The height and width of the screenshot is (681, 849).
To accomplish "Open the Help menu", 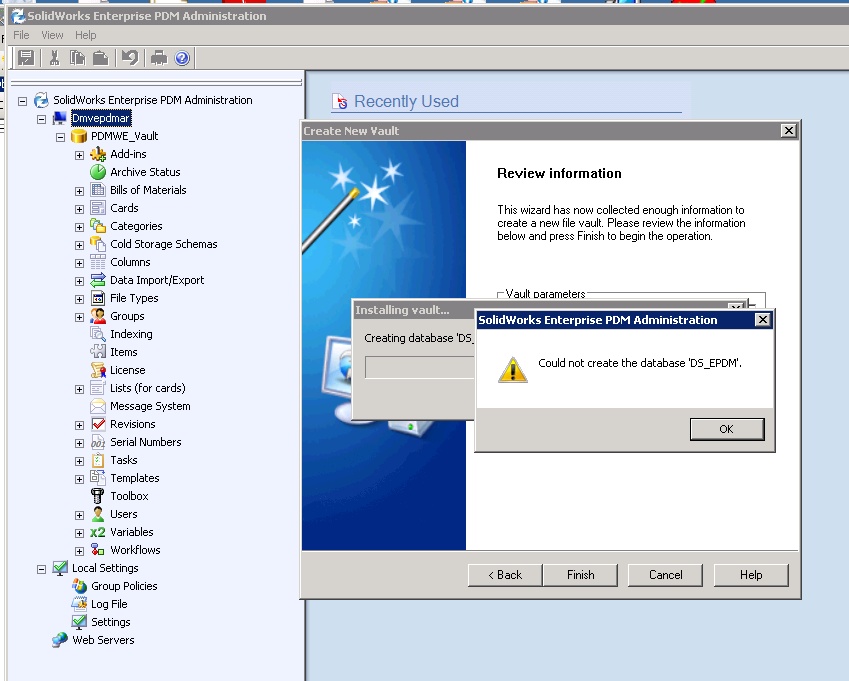I will (x=86, y=35).
